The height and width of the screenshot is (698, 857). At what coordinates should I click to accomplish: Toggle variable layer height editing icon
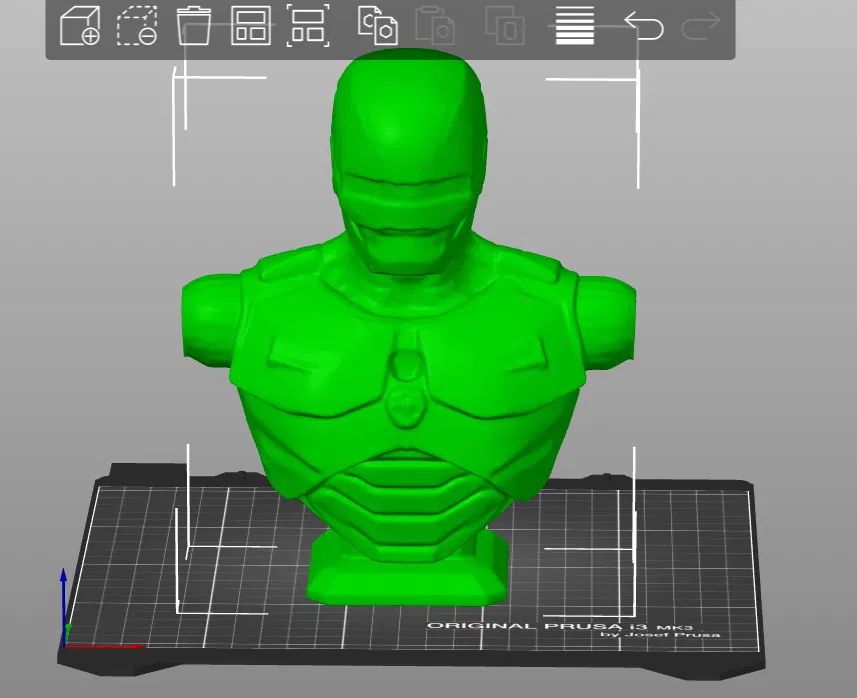click(x=574, y=26)
